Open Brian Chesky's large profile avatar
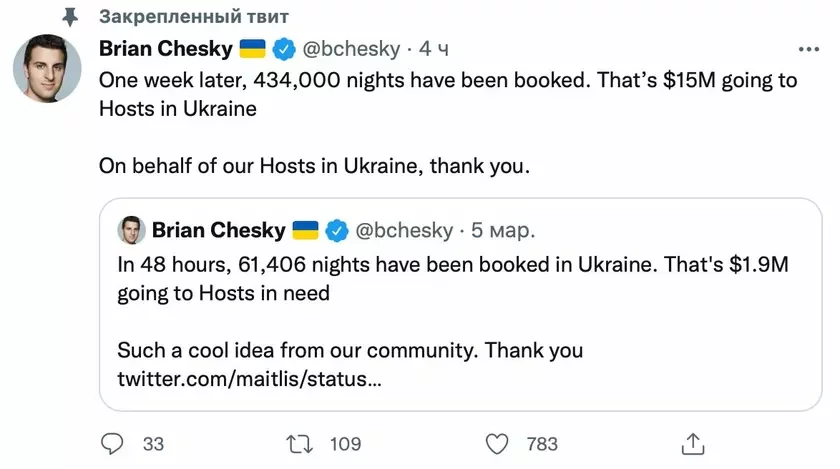This screenshot has height=469, width=840. (47, 73)
